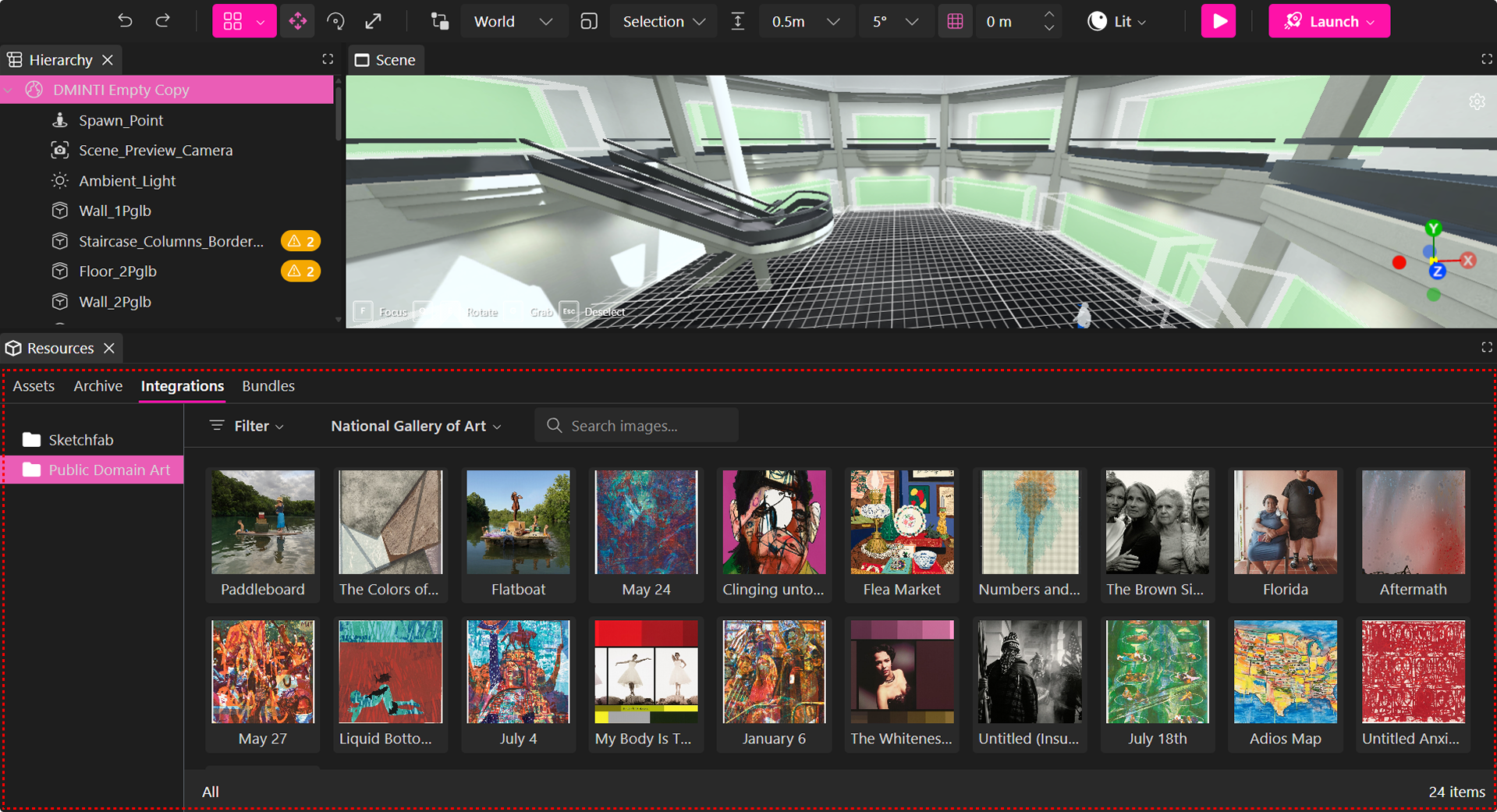Image resolution: width=1497 pixels, height=812 pixels.
Task: Maximize the Hierarchy panel
Action: click(328, 59)
